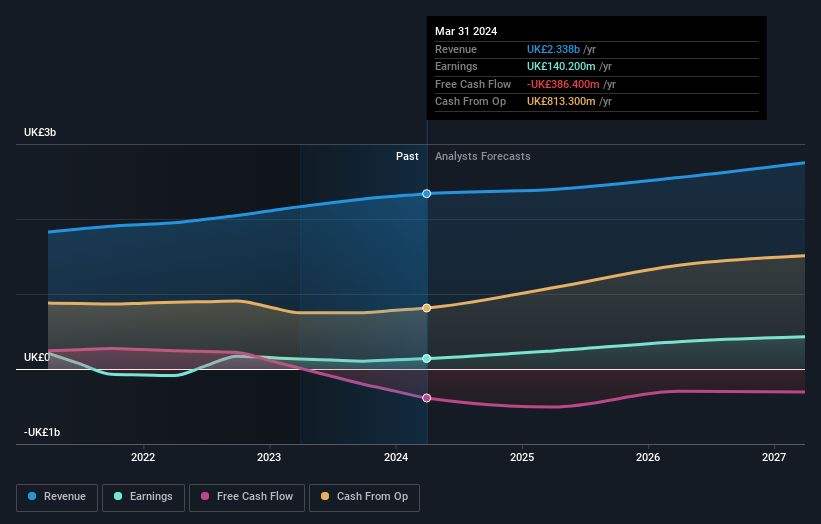Click the Earnings row label in tooltip
Image resolution: width=821 pixels, height=524 pixels.
[x=457, y=66]
